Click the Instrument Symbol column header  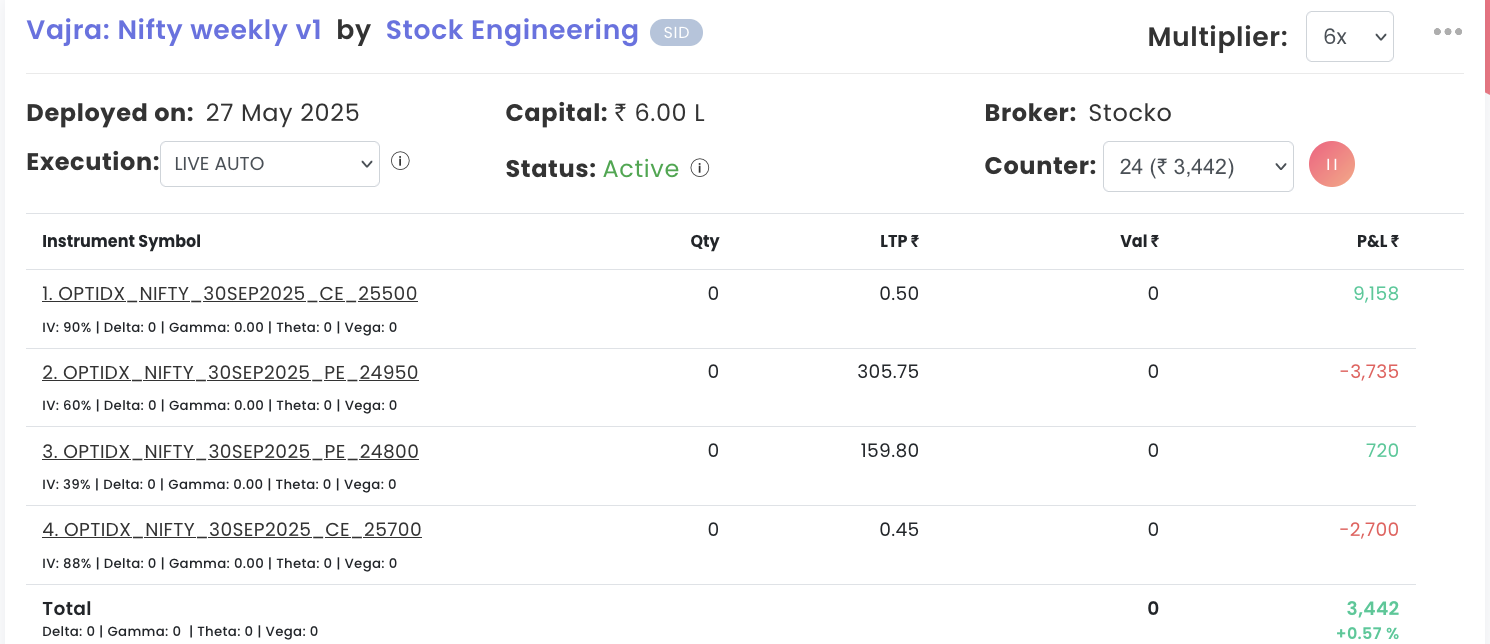click(121, 241)
